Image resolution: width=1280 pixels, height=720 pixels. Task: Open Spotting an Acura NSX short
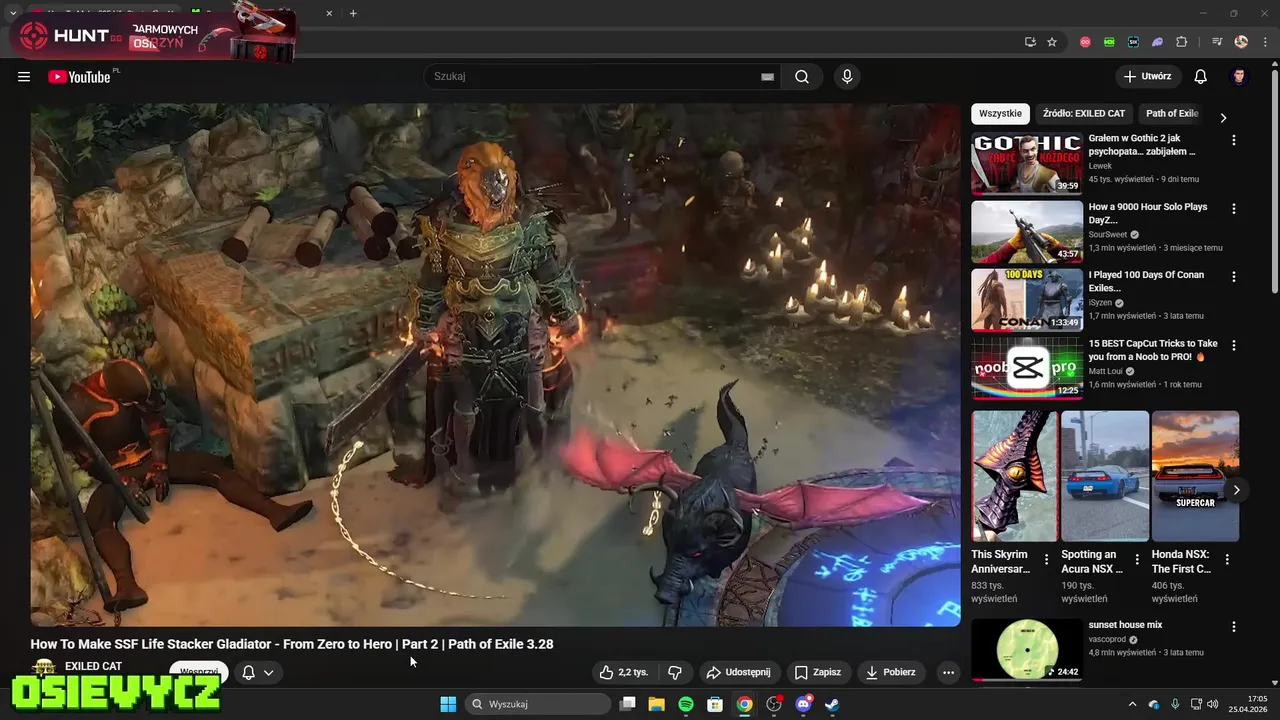(1104, 476)
